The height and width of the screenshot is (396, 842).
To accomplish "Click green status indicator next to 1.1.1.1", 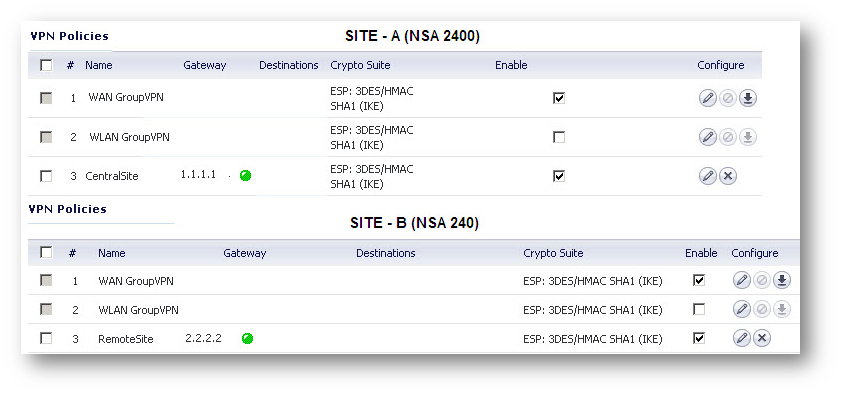I will 245,176.
